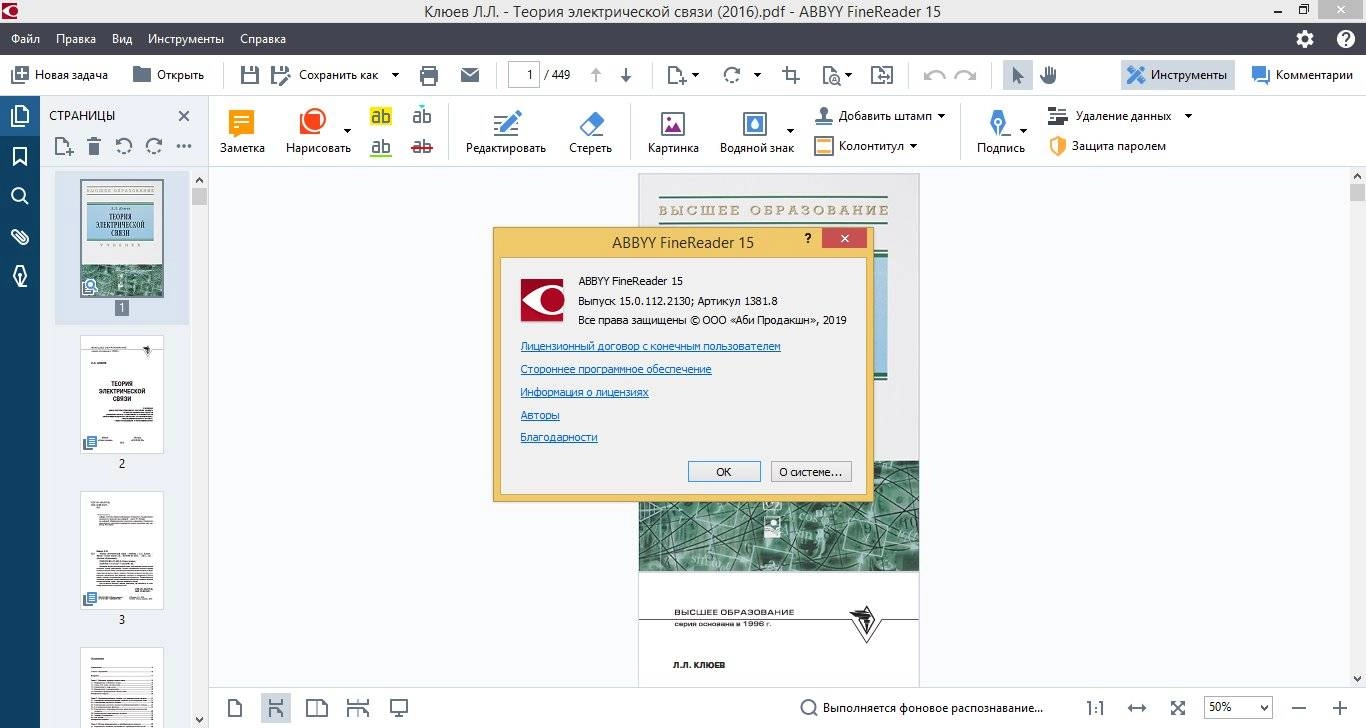Click the recognize document icon
1366x728 pixels.
click(831, 75)
